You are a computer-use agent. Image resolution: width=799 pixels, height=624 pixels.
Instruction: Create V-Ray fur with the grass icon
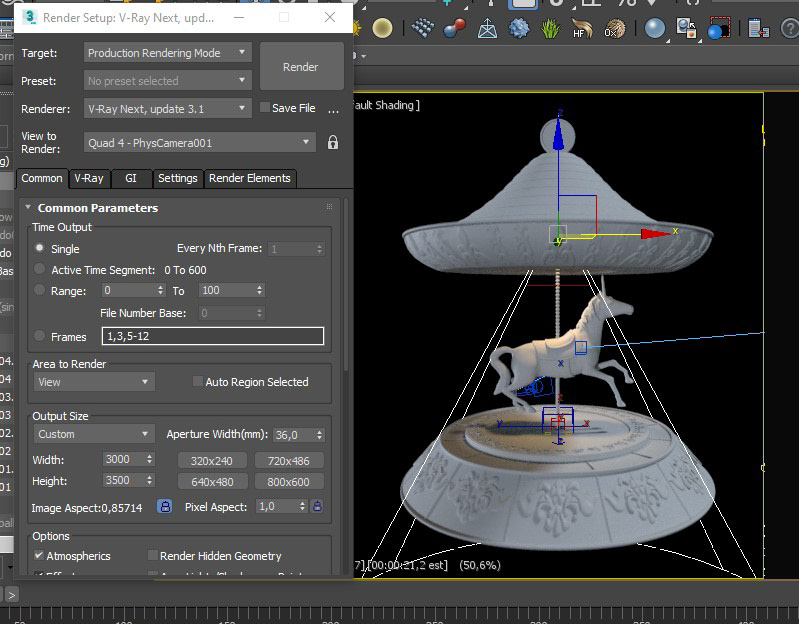point(550,29)
